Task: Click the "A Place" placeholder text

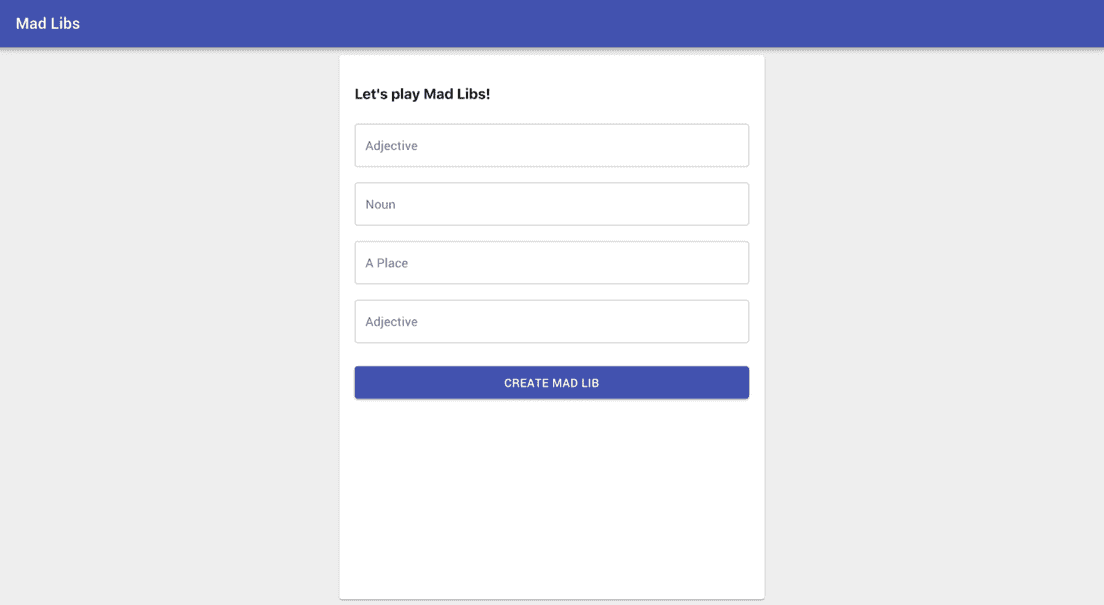Action: click(x=386, y=263)
